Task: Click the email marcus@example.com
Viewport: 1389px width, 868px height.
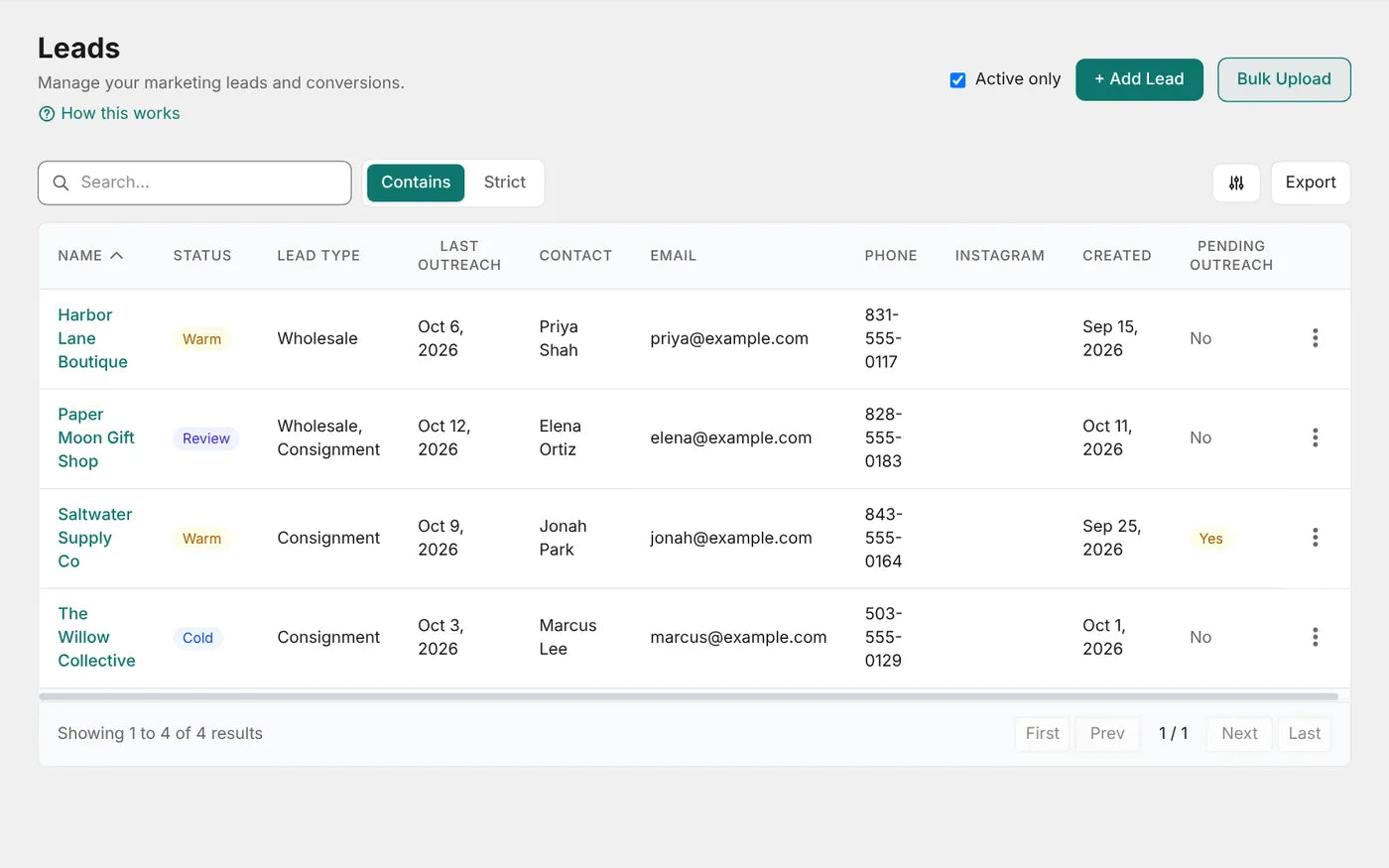Action: 738,637
